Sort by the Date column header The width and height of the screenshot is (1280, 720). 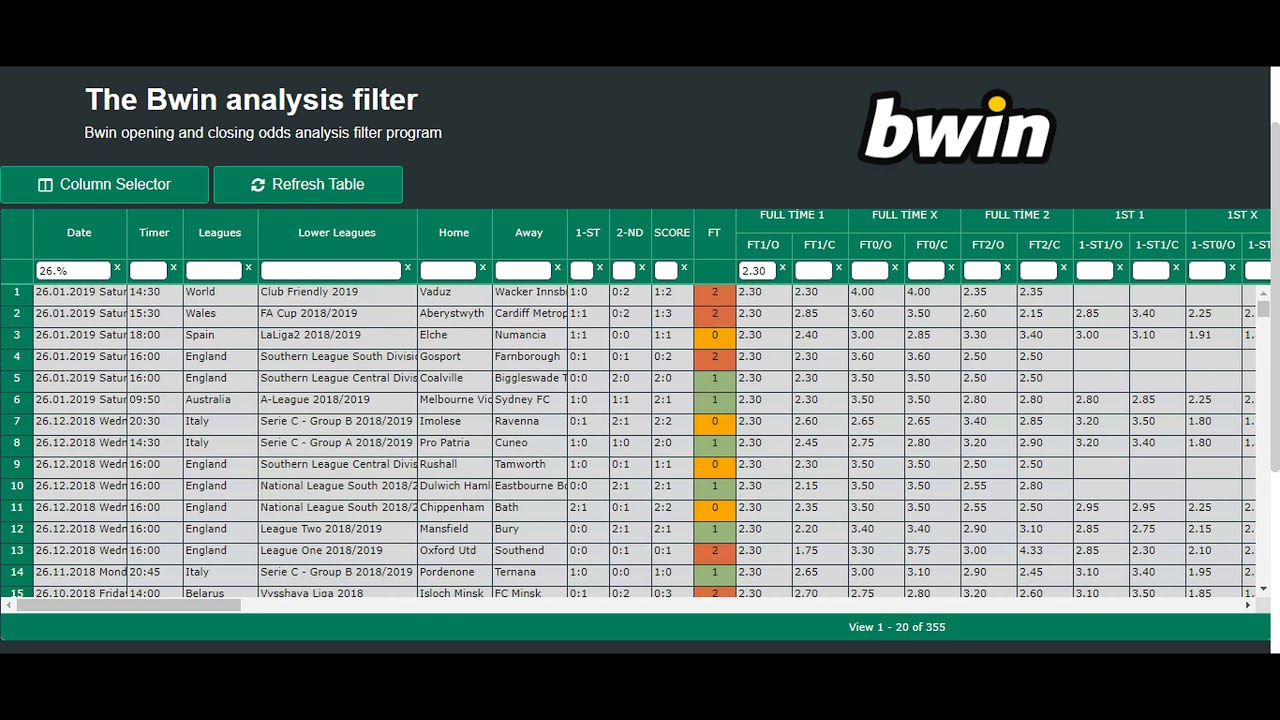pos(79,233)
